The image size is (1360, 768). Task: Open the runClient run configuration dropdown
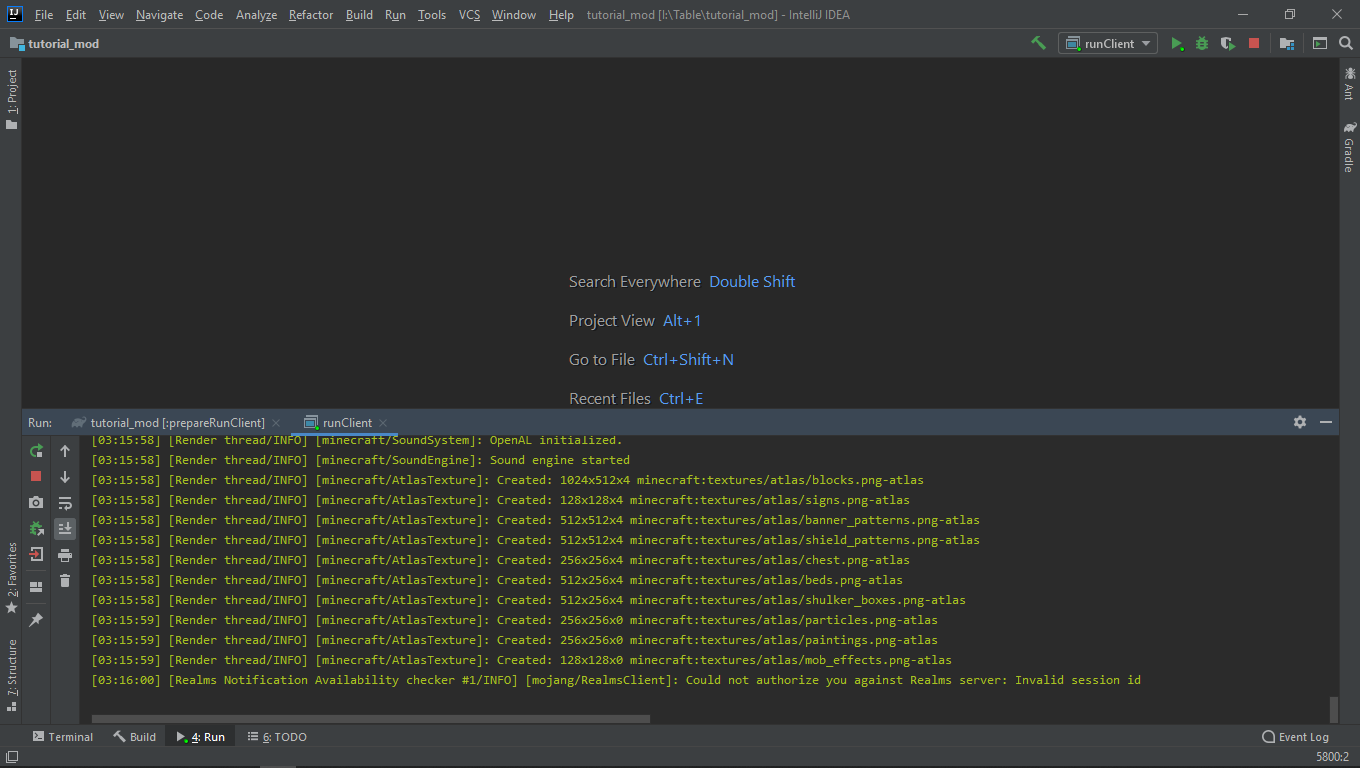point(1108,43)
